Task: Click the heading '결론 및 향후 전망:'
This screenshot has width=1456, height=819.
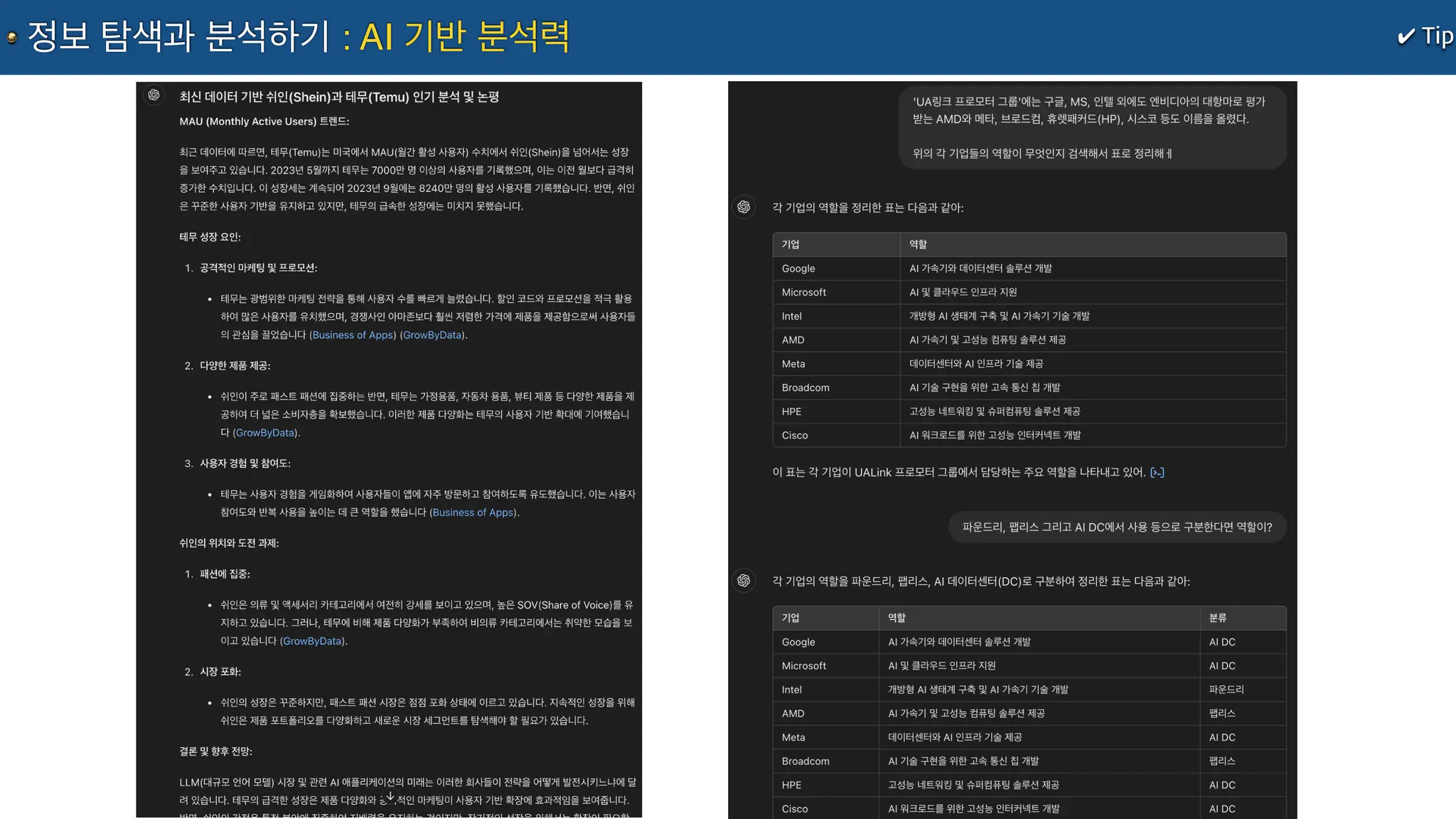Action: click(215, 751)
